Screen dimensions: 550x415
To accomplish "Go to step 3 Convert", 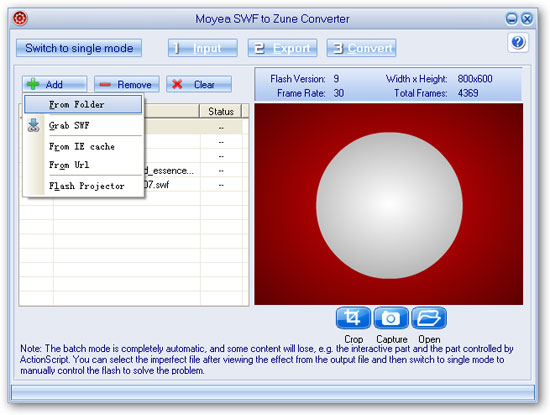I will point(361,48).
